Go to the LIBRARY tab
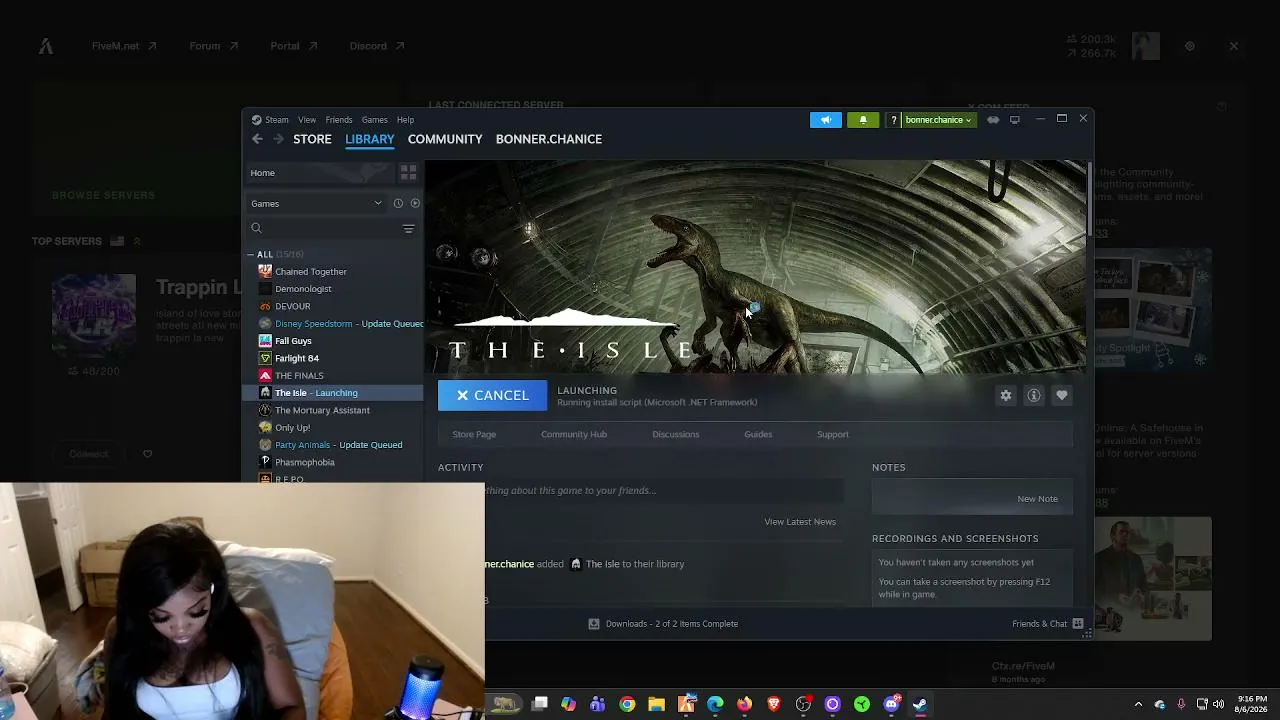 370,139
